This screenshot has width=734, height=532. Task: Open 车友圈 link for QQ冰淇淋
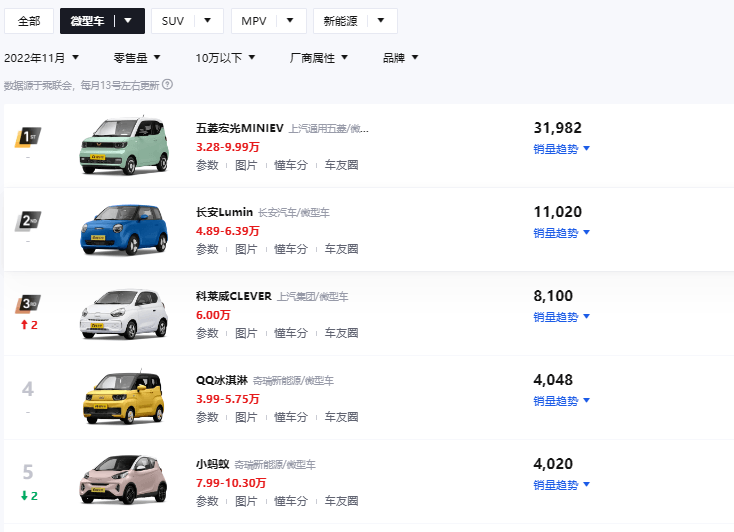click(x=341, y=417)
